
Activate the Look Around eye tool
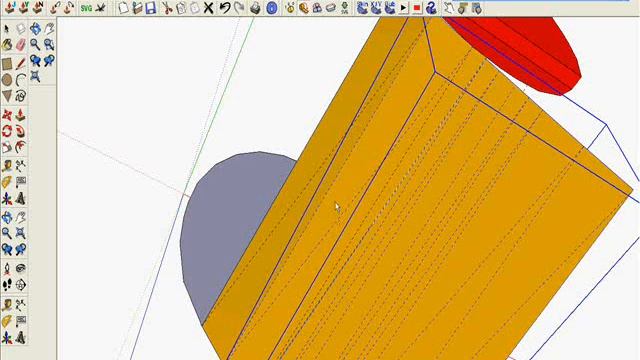pos(20,269)
